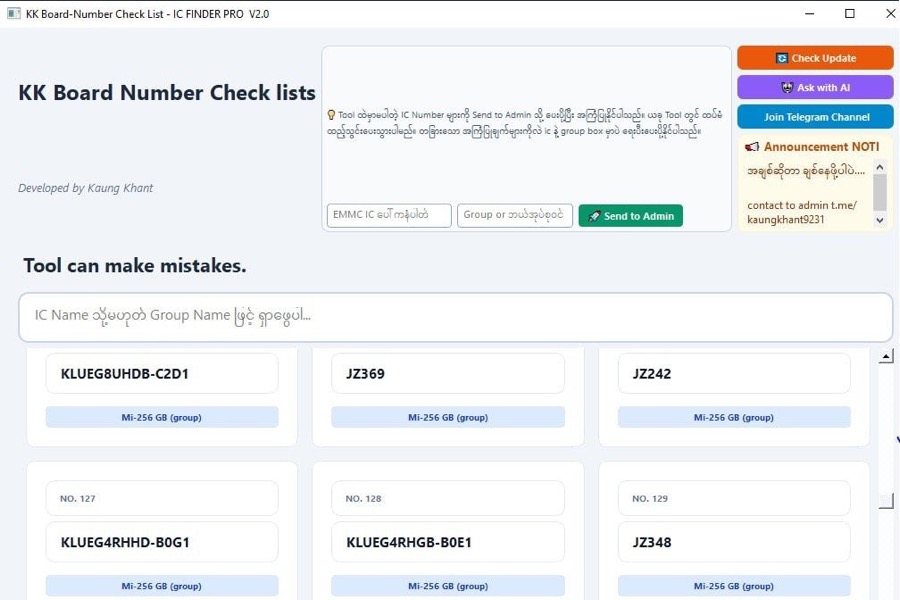Image resolution: width=900 pixels, height=600 pixels.
Task: Click the announcement scroll up arrow
Action: (x=879, y=167)
